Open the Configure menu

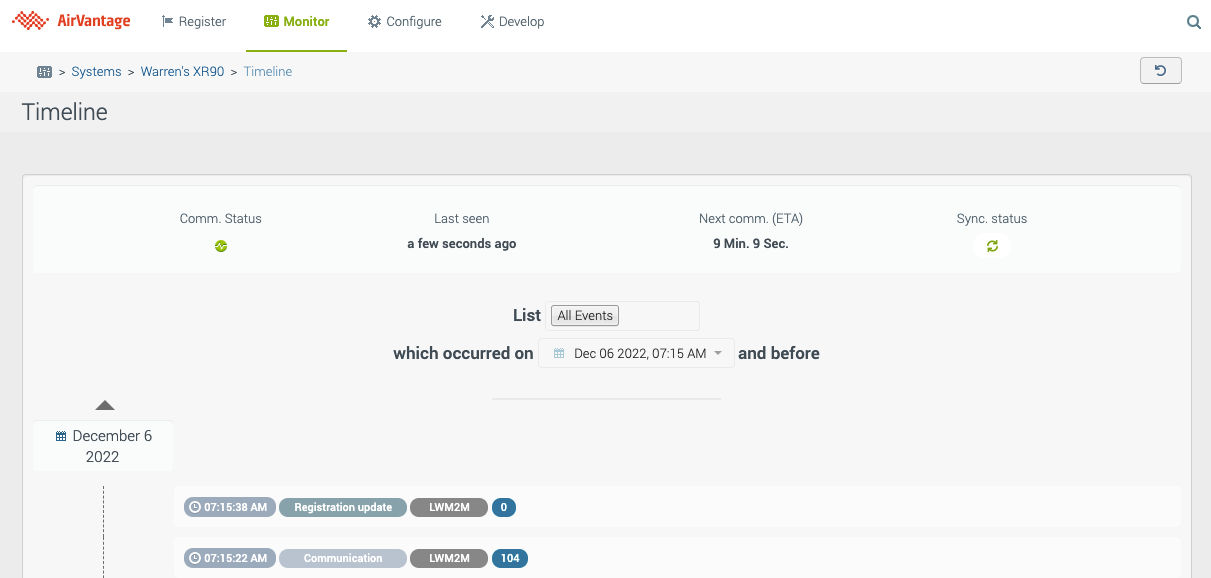coord(404,22)
